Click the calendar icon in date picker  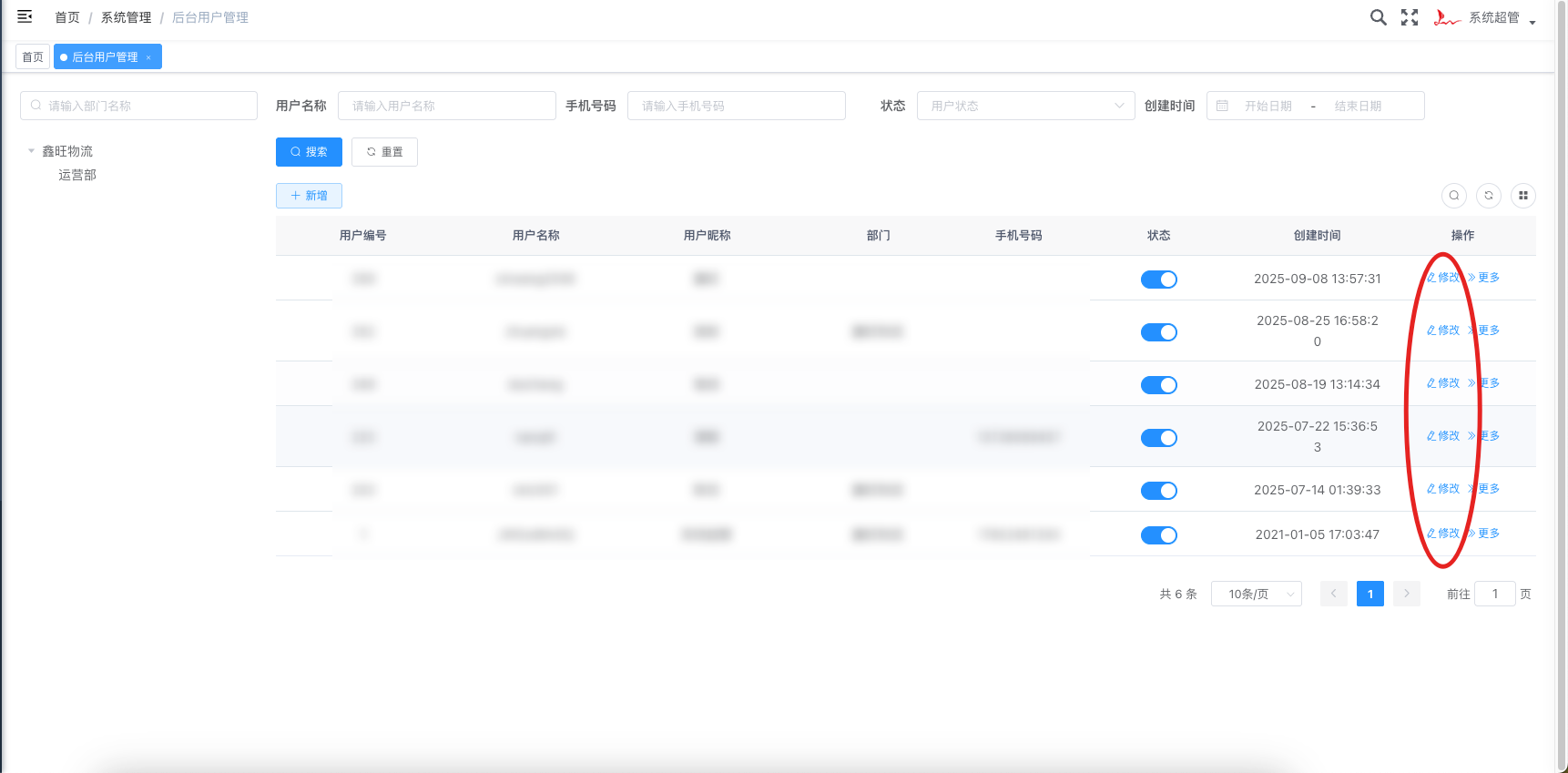pyautogui.click(x=1222, y=106)
